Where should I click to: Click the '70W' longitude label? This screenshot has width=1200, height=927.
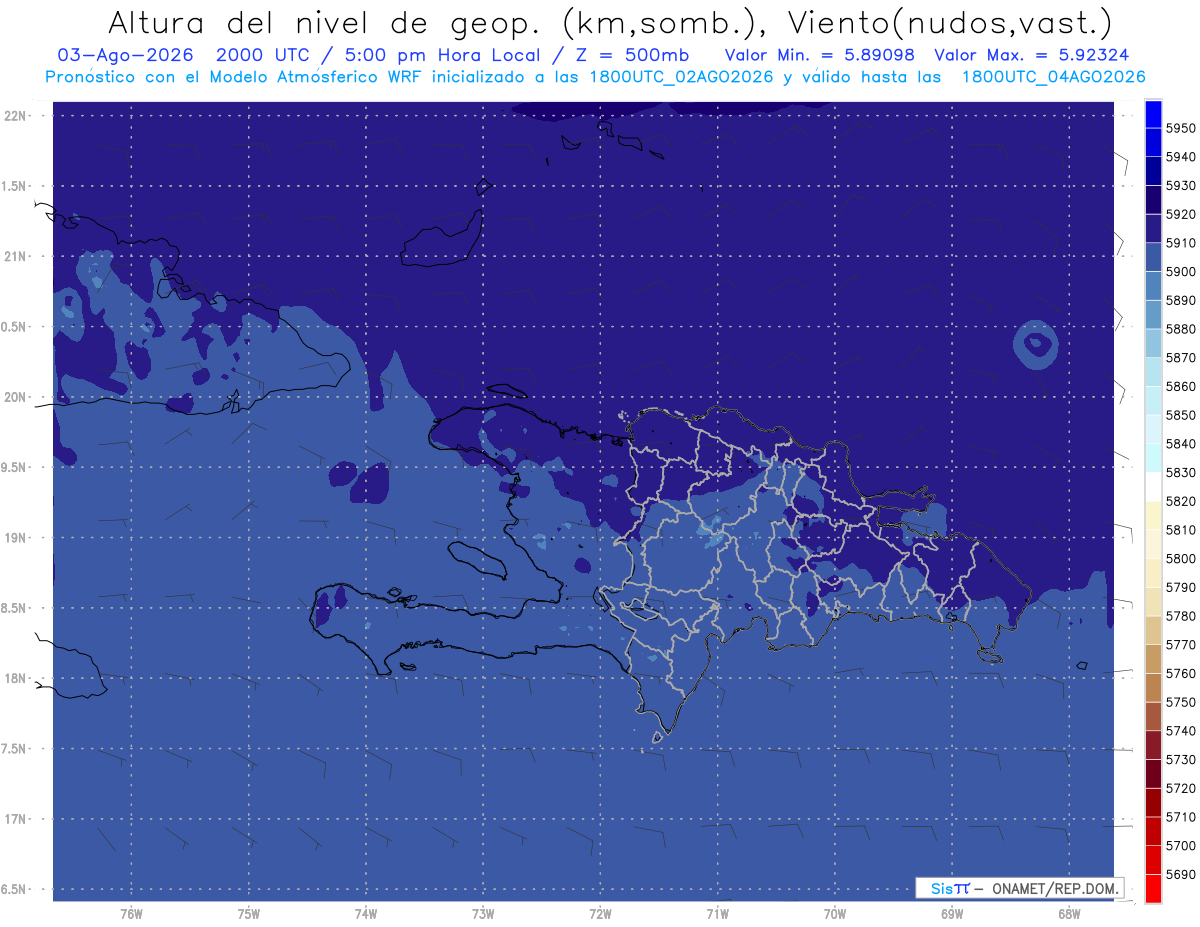click(835, 913)
